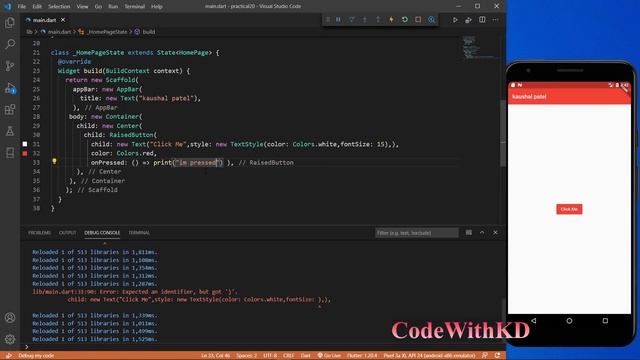Screen dimensions: 640x360
Task: Click the _HomePageState breadcrumb
Action: tap(106, 31)
